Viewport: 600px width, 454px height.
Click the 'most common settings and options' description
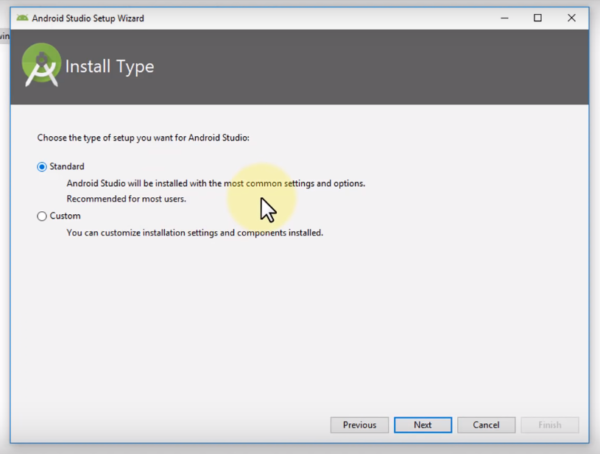[x=215, y=184]
